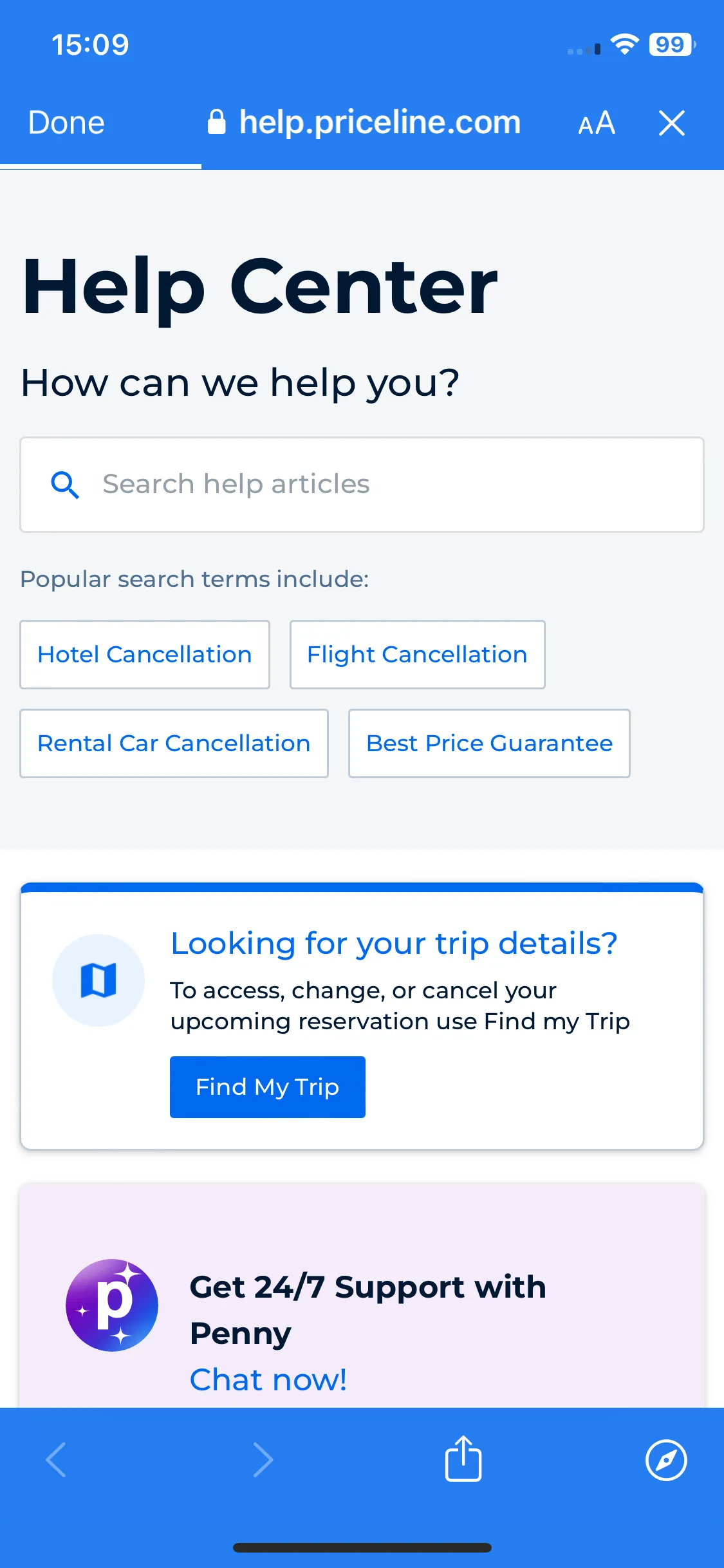Open page in Safari via compass icon
Viewport: 724px width, 1568px height.
(x=666, y=1460)
